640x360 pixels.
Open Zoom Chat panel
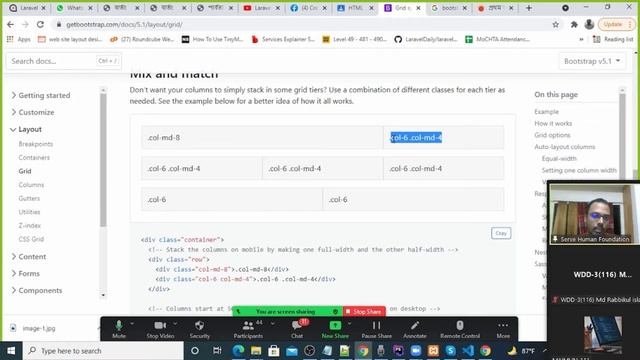[x=297, y=329]
